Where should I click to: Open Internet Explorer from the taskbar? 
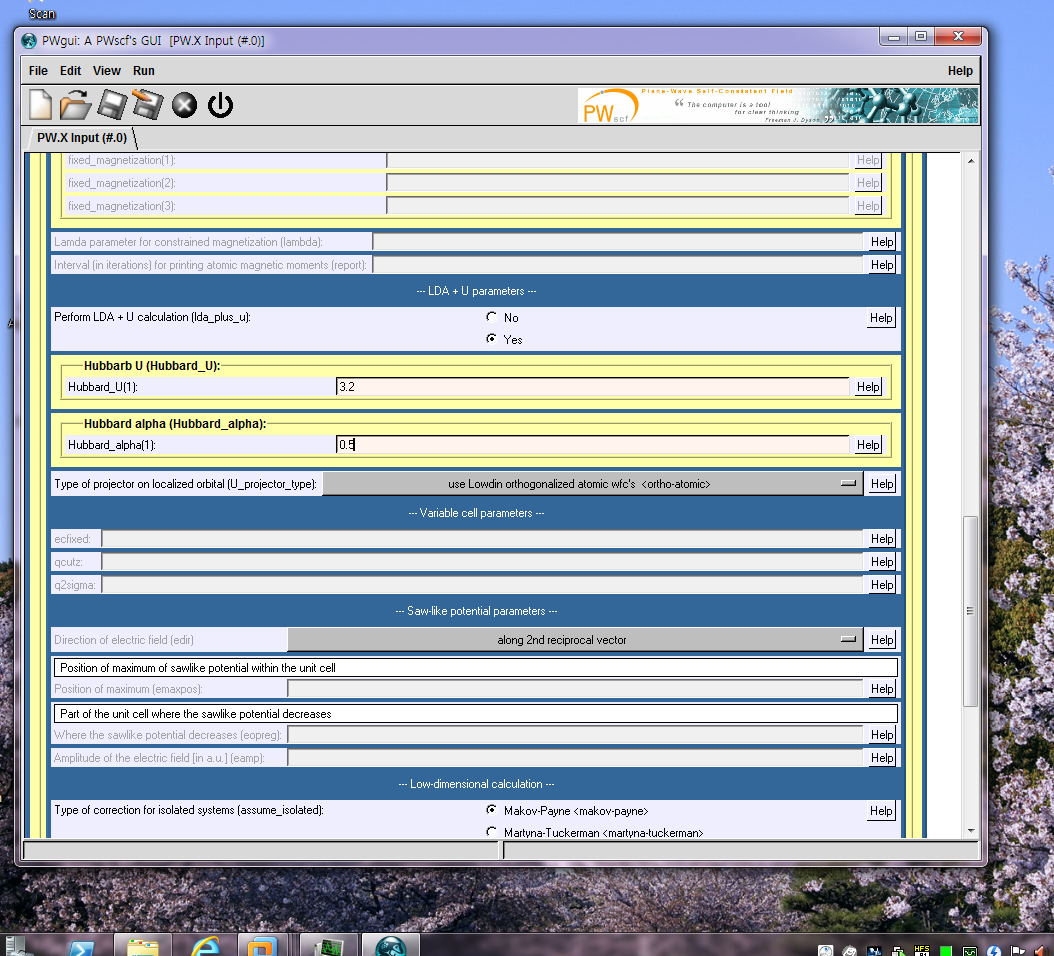(207, 945)
